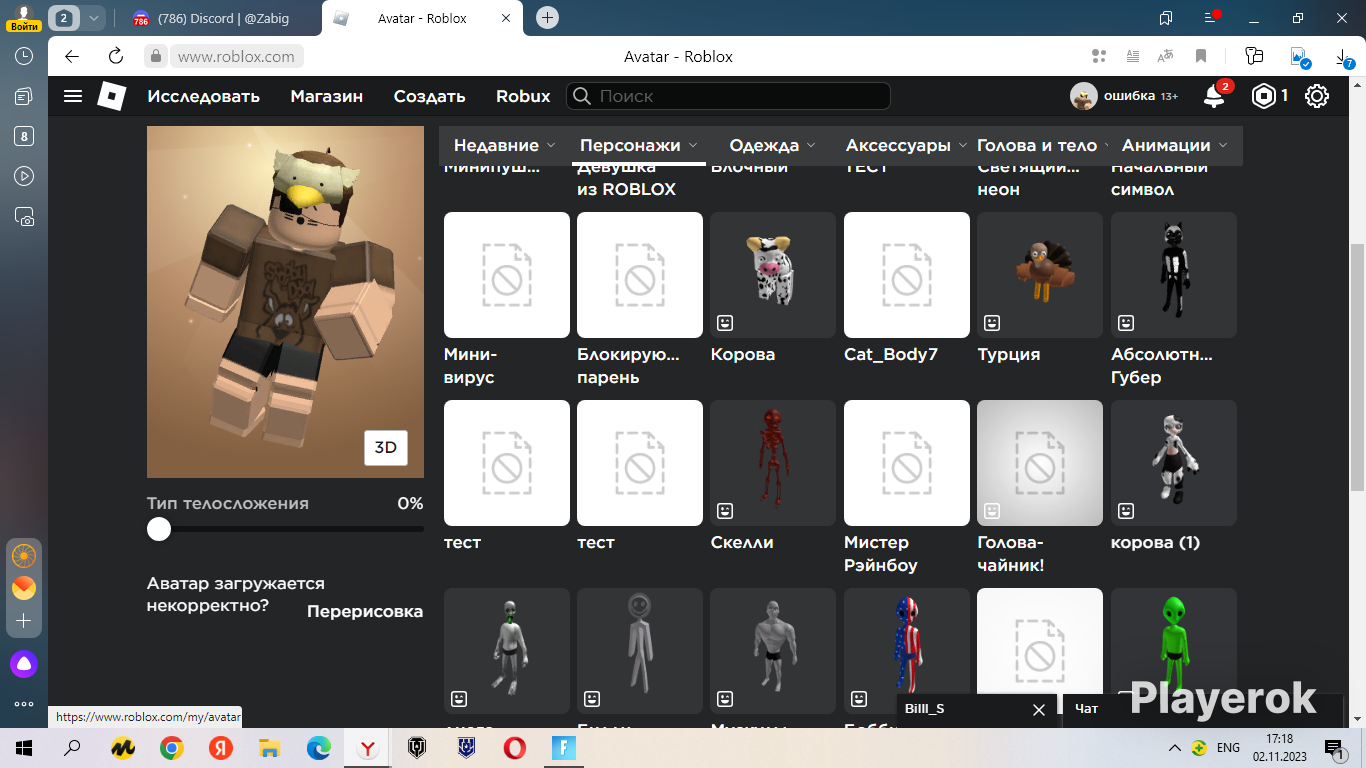Select the Cat_Body7 character thumbnail
Viewport: 1366px width, 768px height.
pyautogui.click(x=907, y=275)
